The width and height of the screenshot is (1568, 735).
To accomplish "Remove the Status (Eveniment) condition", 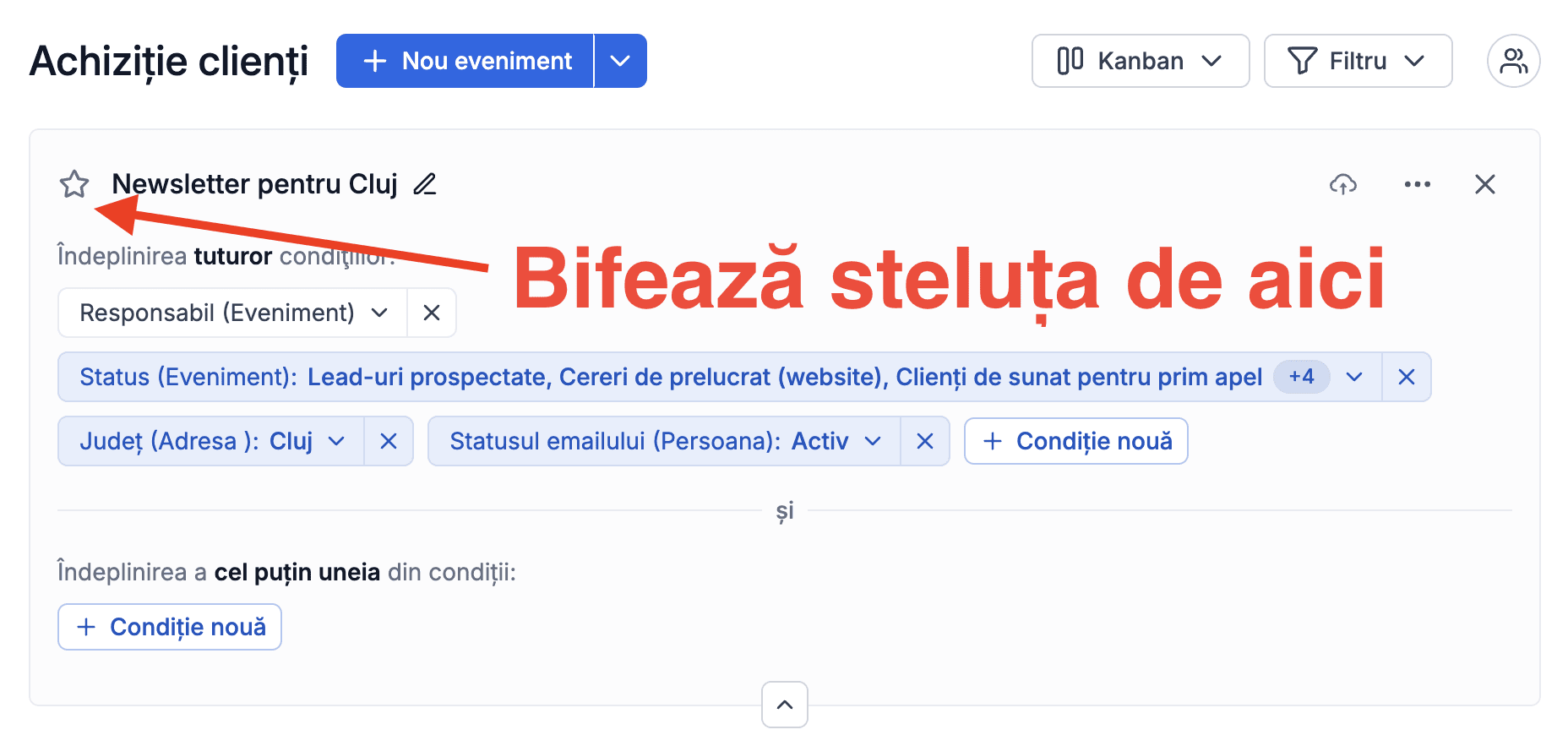I will coord(1407,377).
